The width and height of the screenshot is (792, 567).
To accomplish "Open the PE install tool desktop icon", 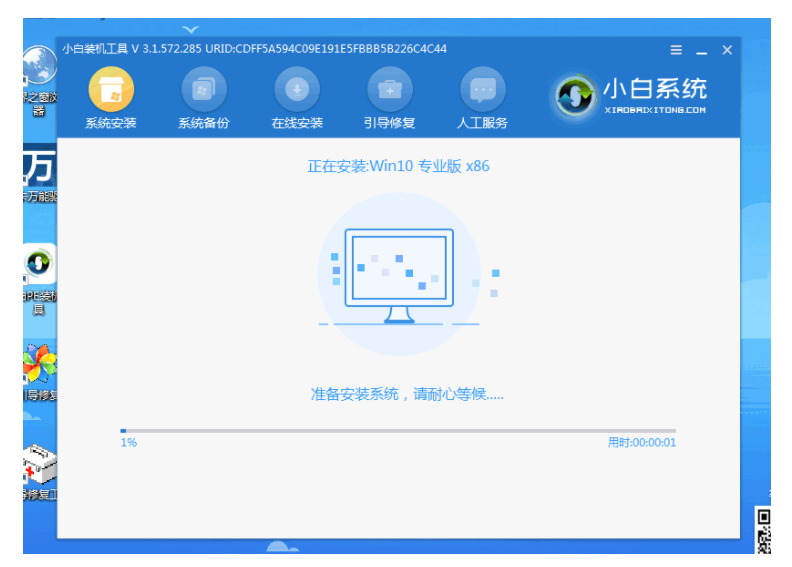I will pyautogui.click(x=39, y=264).
